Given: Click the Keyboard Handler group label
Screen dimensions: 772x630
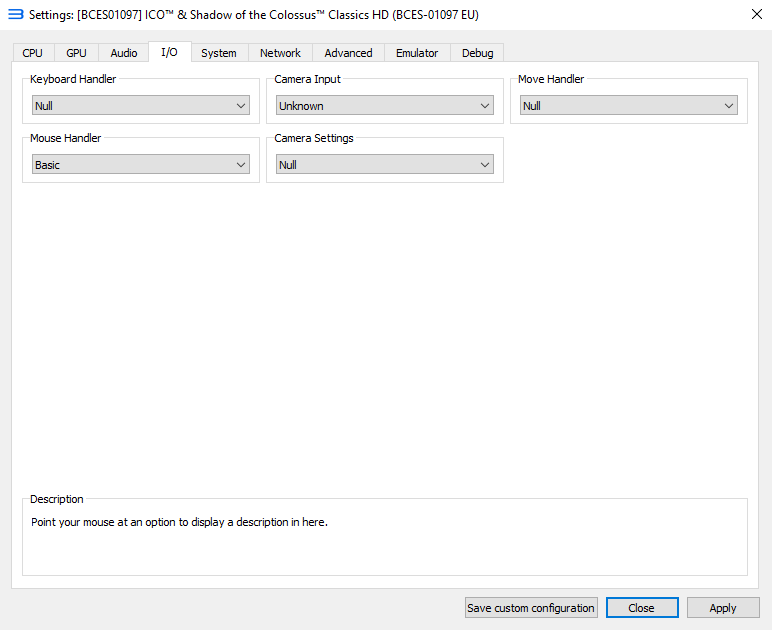Looking at the screenshot, I should coord(73,79).
